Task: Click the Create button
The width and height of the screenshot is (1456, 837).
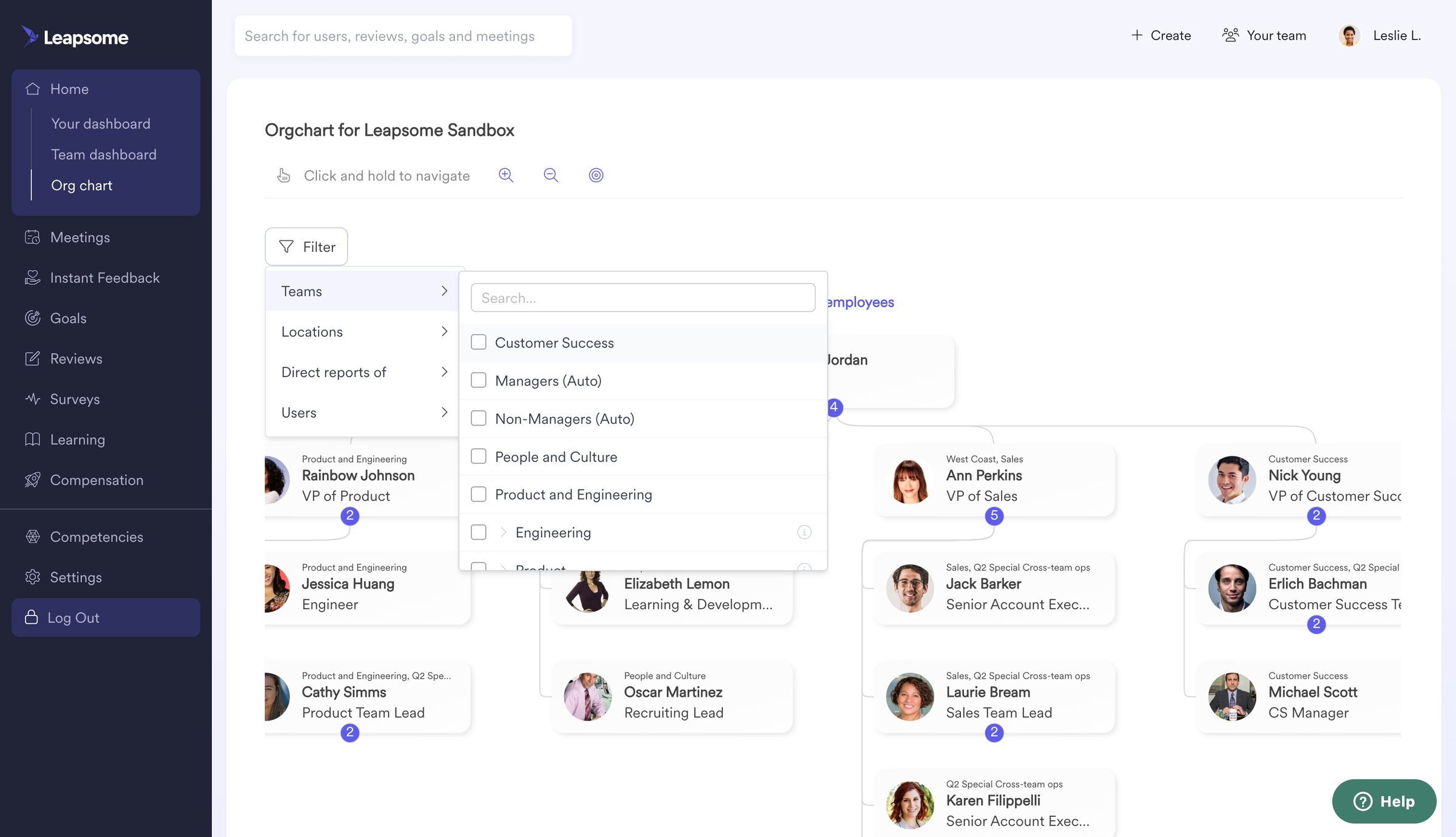Action: 1161,35
